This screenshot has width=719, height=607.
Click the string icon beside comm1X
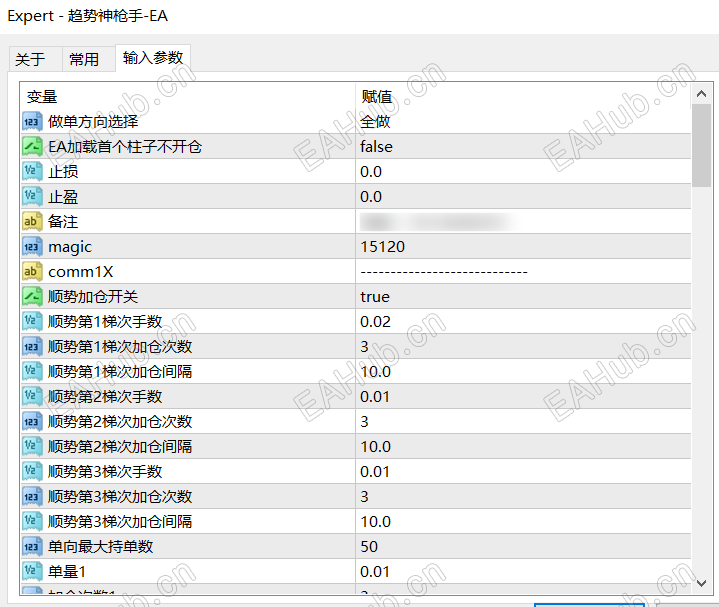(x=32, y=271)
